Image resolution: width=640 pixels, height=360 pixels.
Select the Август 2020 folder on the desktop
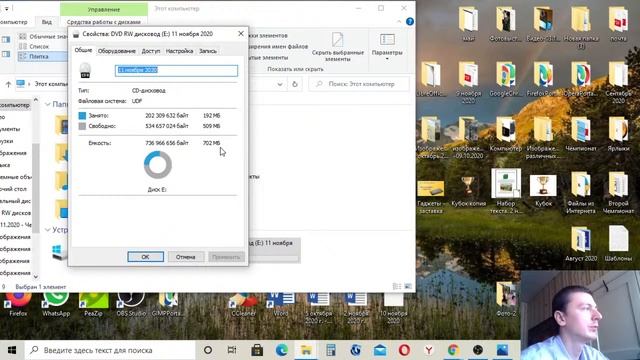pos(581,244)
